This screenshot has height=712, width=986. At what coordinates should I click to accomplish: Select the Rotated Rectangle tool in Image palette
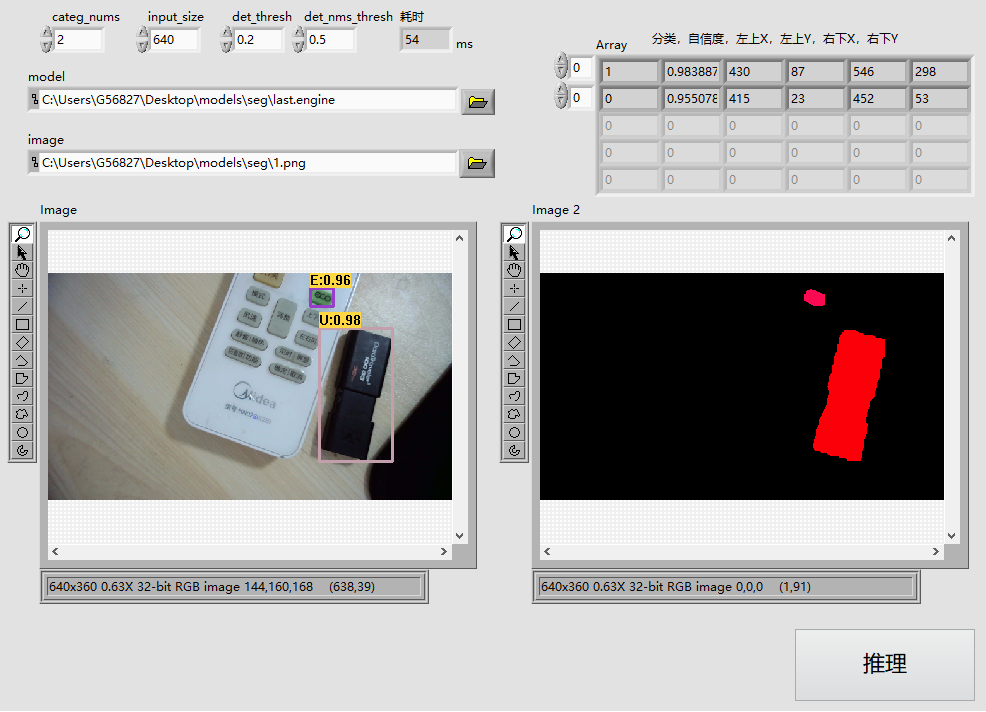click(x=22, y=343)
